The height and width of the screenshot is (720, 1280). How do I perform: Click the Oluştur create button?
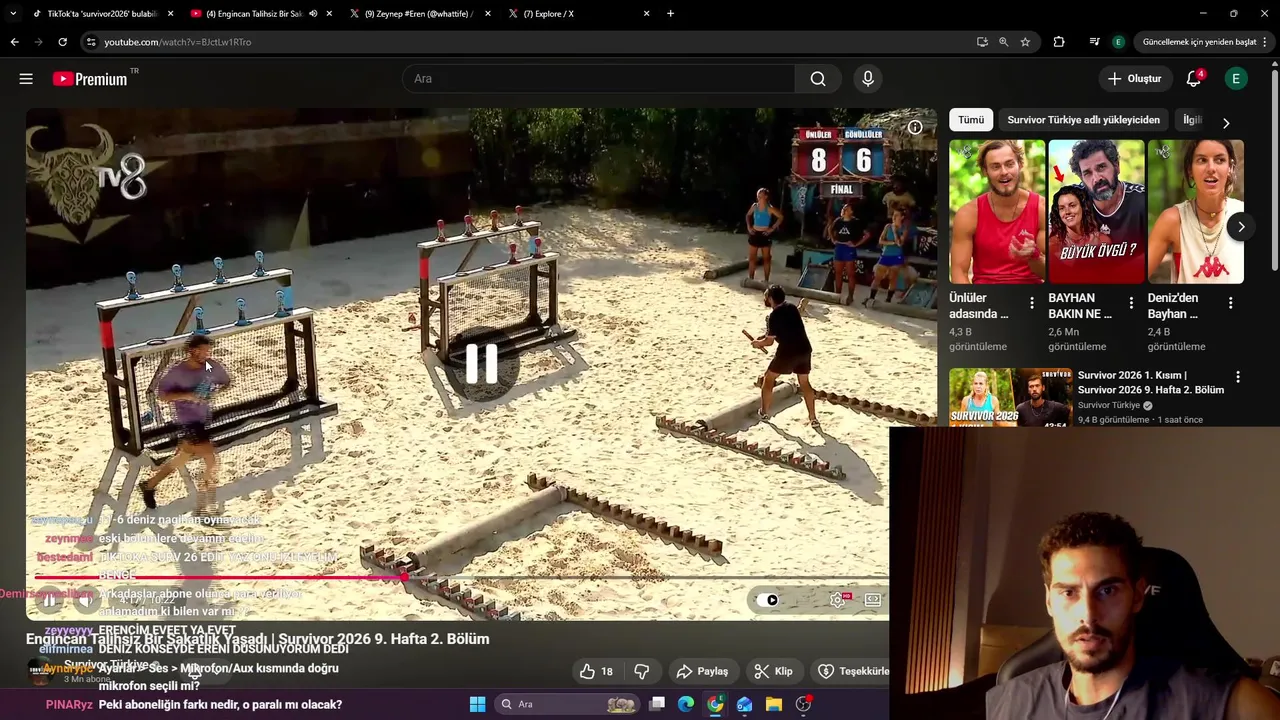tap(1134, 79)
